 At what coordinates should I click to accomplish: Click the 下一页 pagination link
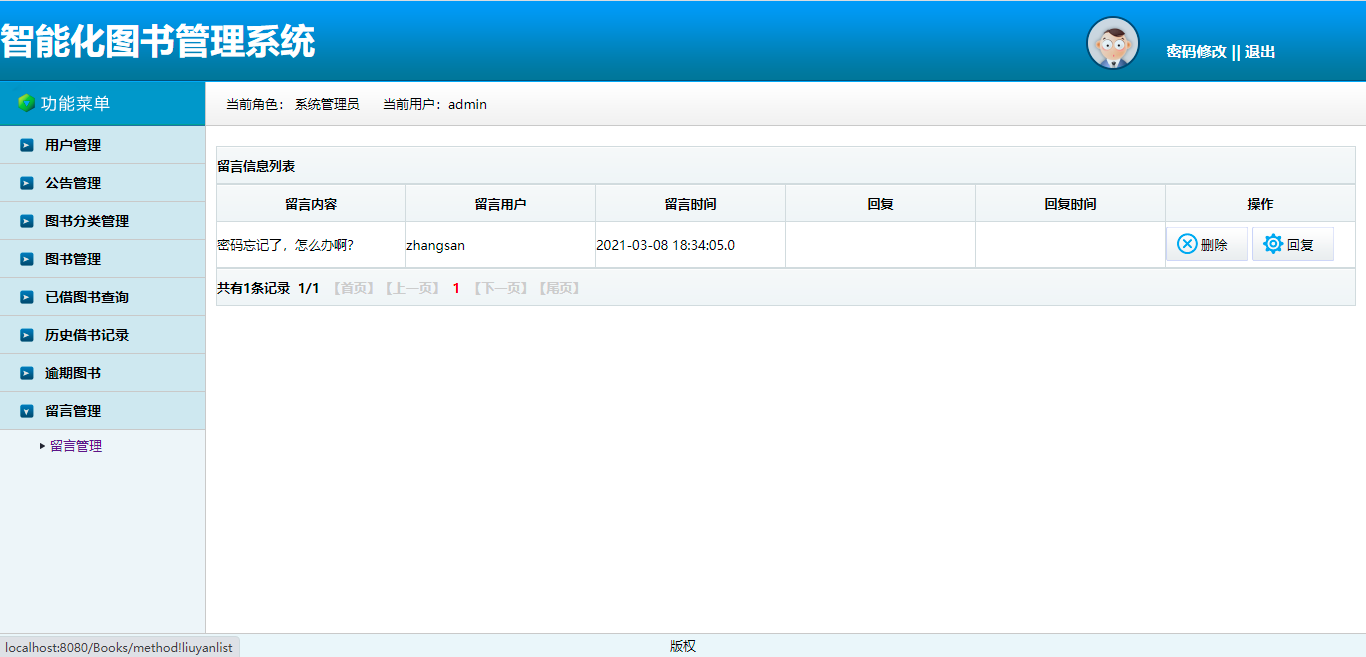point(501,288)
